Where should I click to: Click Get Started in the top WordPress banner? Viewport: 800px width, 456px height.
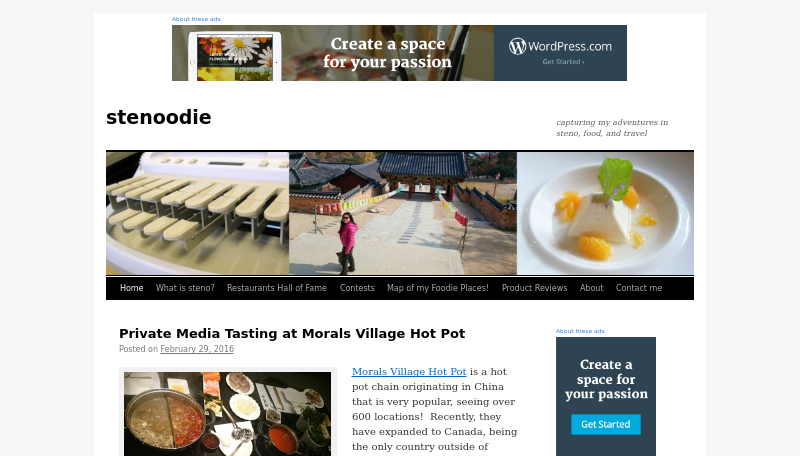pos(563,62)
